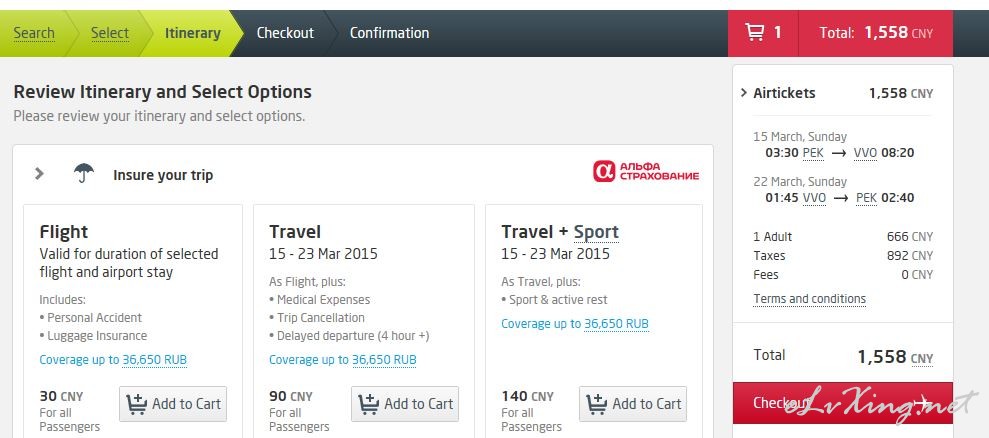Click the shopping cart icon in header
Viewport: 989px width, 438px height.
pos(755,32)
